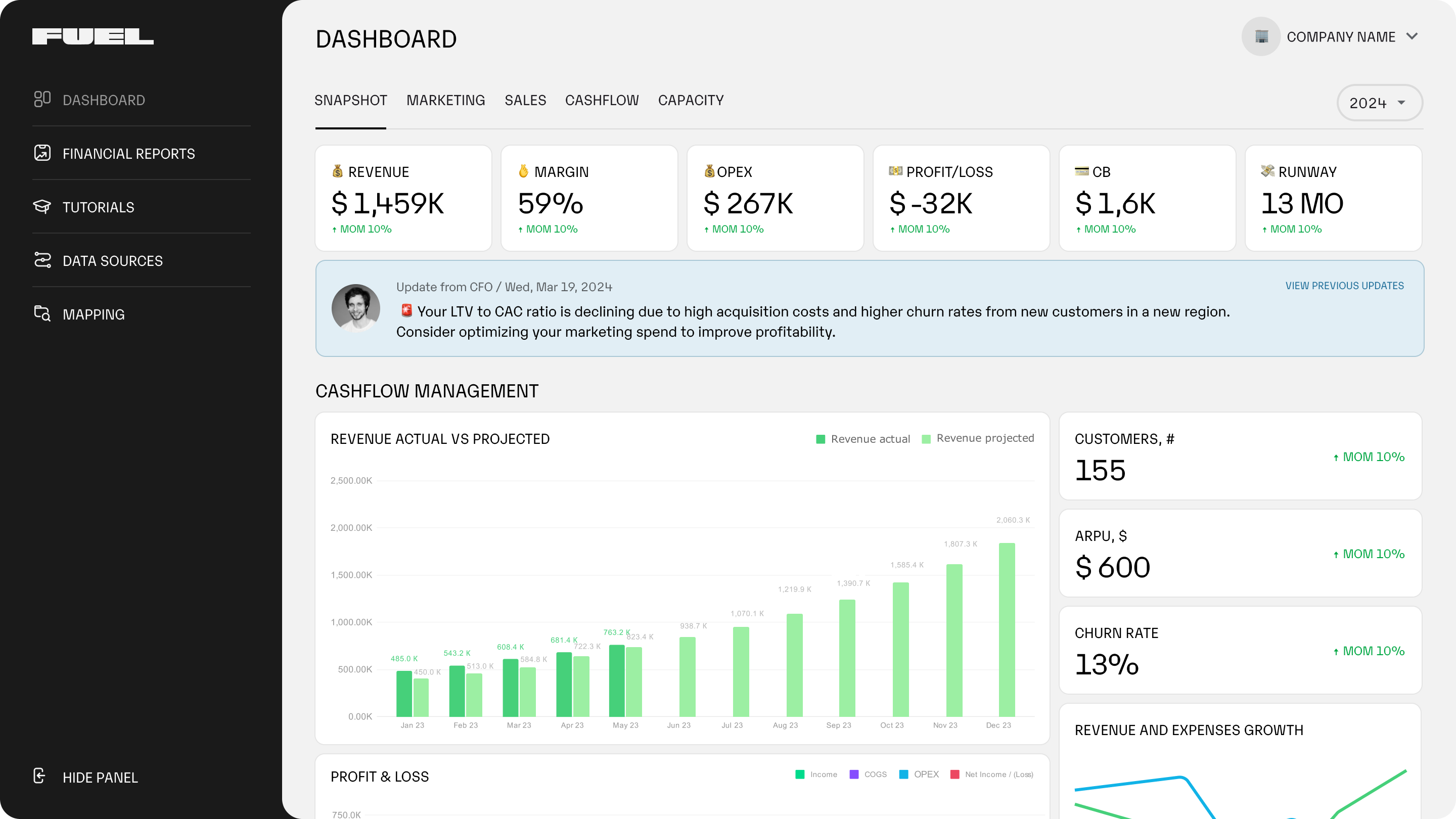This screenshot has width=1456, height=819.
Task: Open the Cashflow tab
Action: (602, 101)
